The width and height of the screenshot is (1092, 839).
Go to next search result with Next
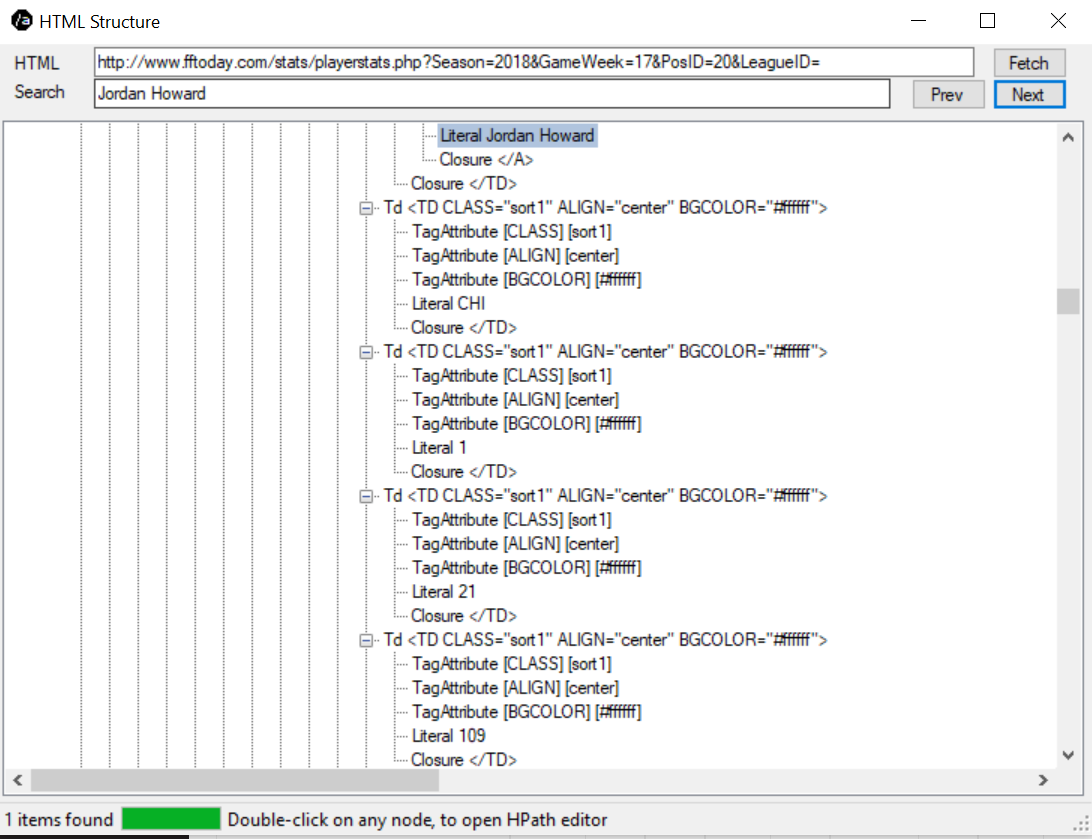(1029, 94)
